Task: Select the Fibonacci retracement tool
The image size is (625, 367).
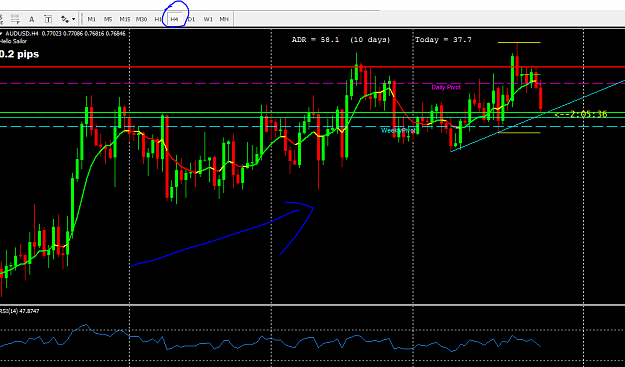Action: [x=15, y=19]
